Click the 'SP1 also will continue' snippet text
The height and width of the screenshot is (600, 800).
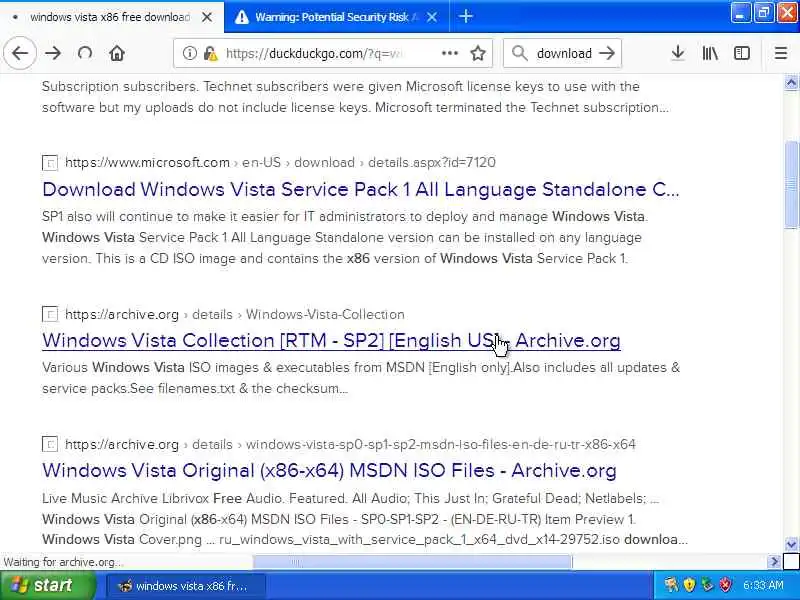tap(345, 237)
